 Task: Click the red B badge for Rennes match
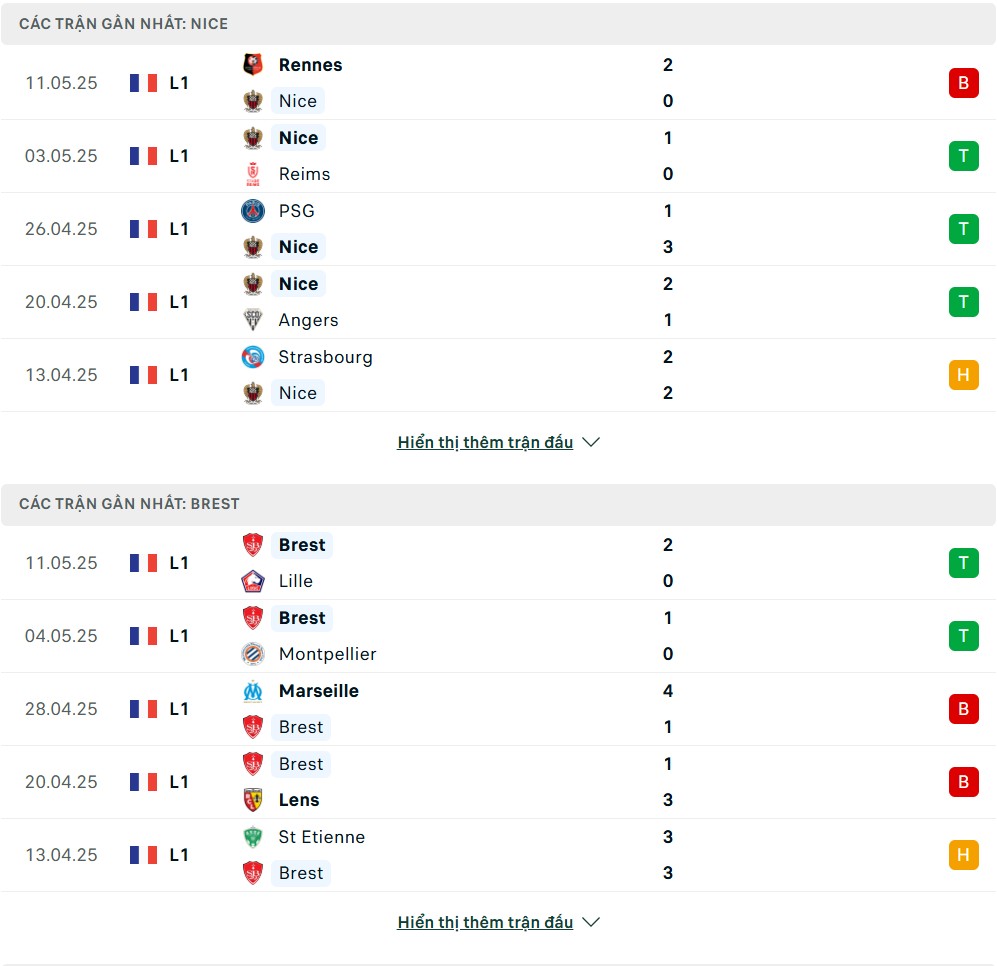click(x=963, y=83)
